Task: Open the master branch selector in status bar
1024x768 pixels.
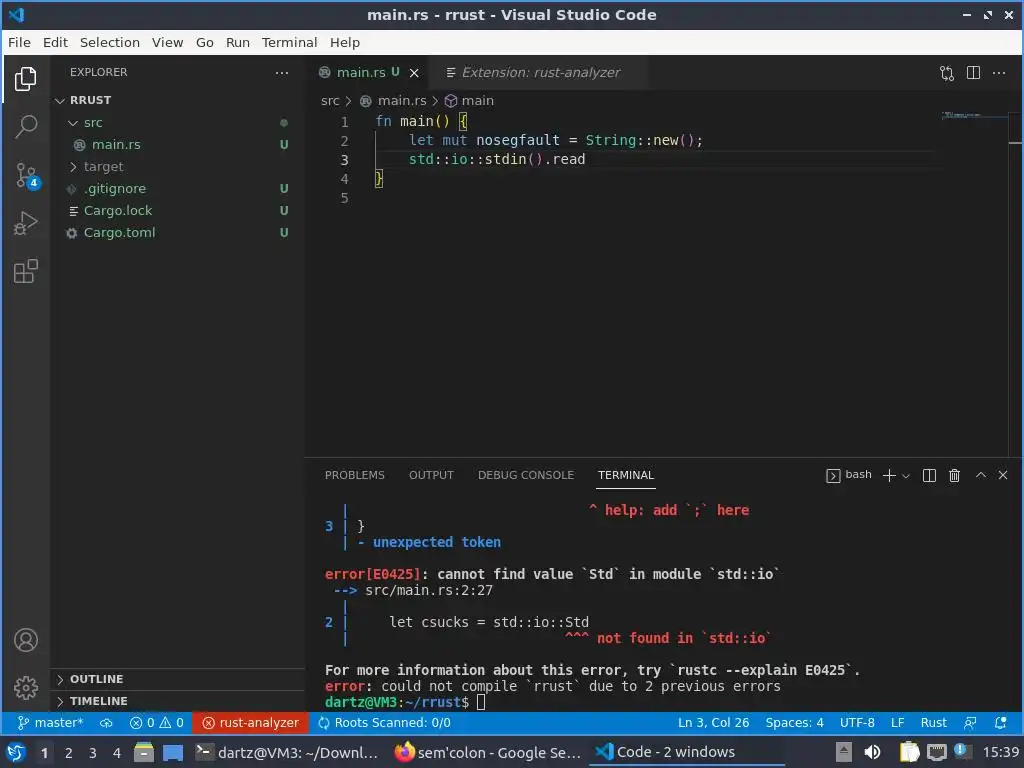Action: (50, 723)
